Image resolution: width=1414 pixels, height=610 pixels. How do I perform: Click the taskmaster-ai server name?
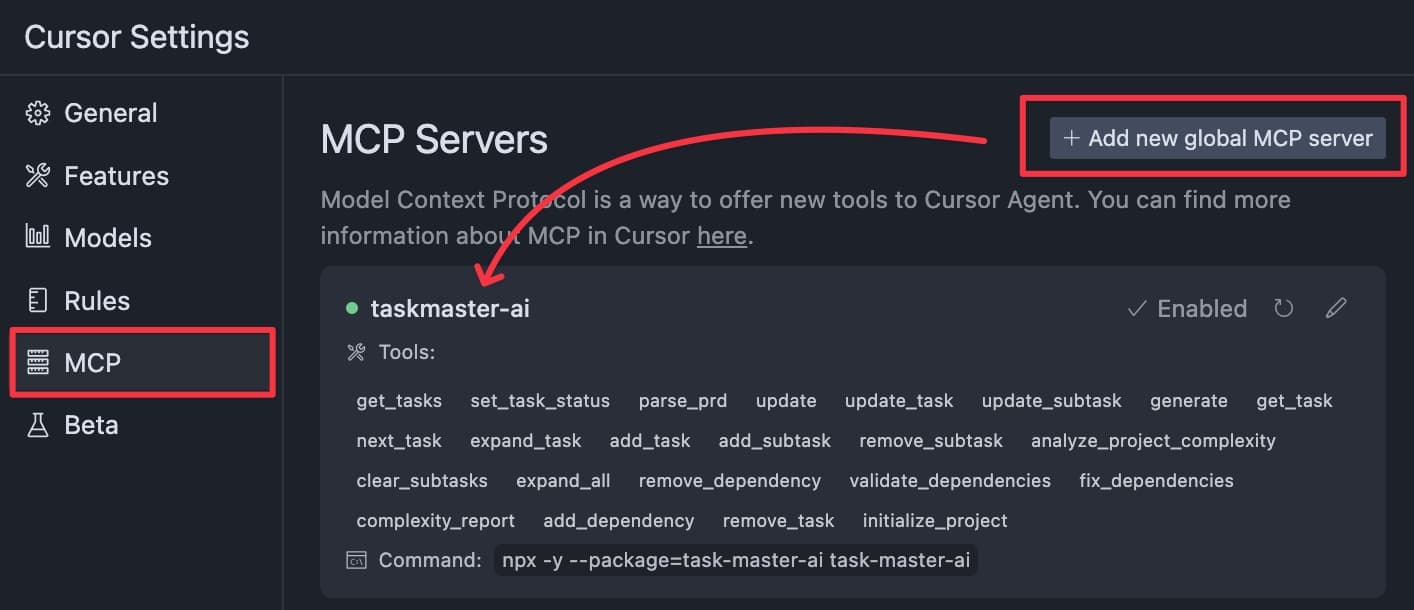click(x=450, y=309)
